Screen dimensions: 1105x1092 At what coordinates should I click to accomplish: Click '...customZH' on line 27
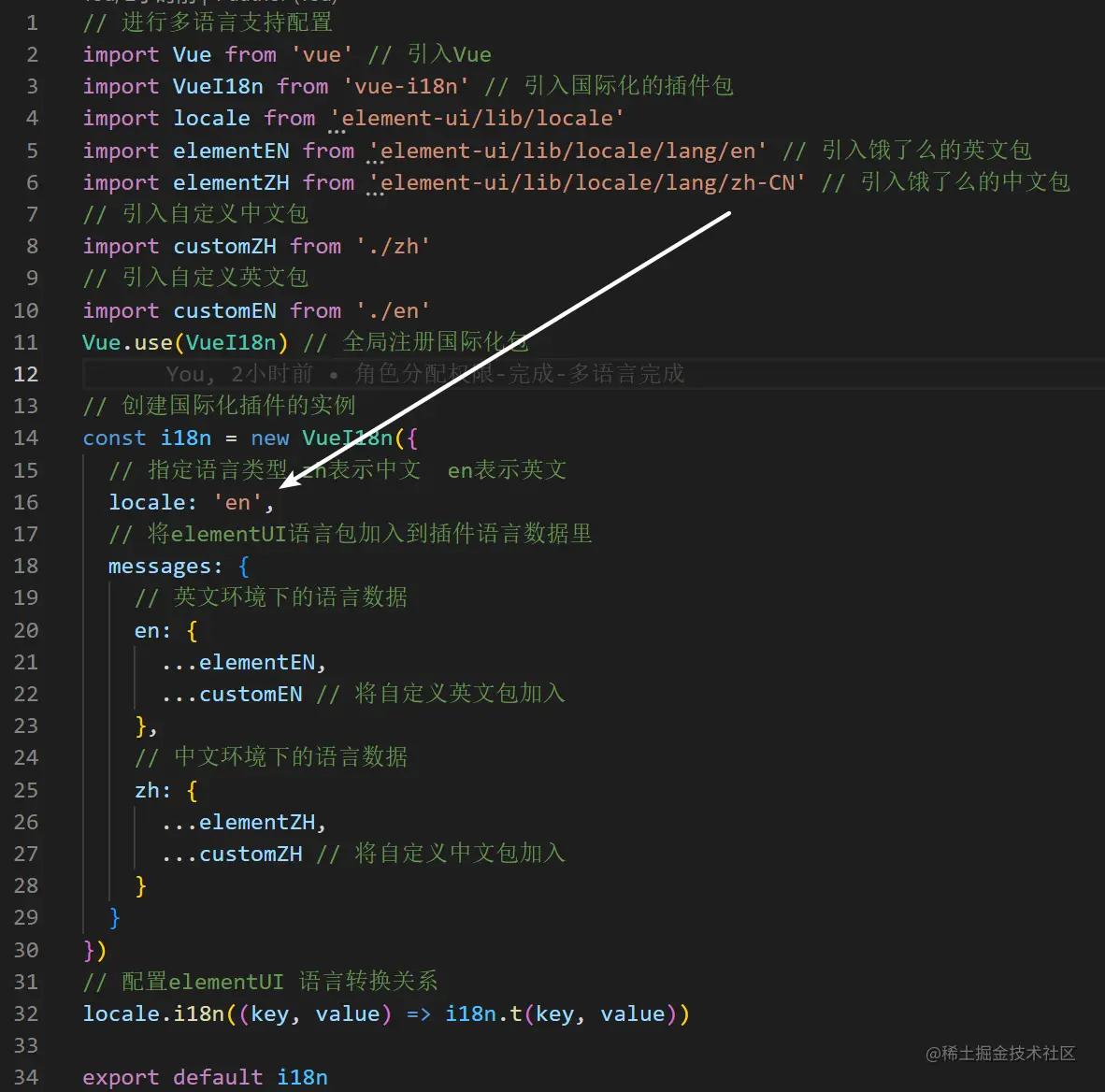click(232, 854)
